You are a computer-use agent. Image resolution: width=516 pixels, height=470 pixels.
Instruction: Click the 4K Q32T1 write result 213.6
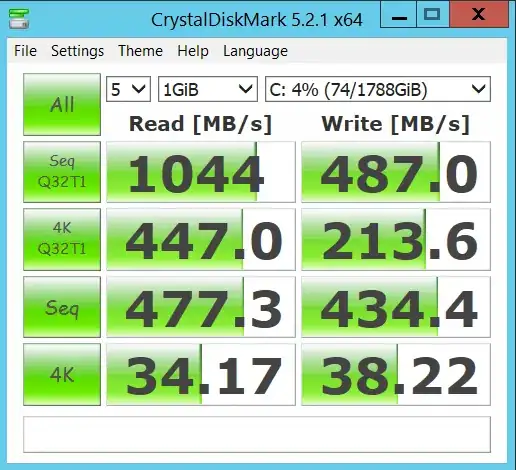coord(396,239)
